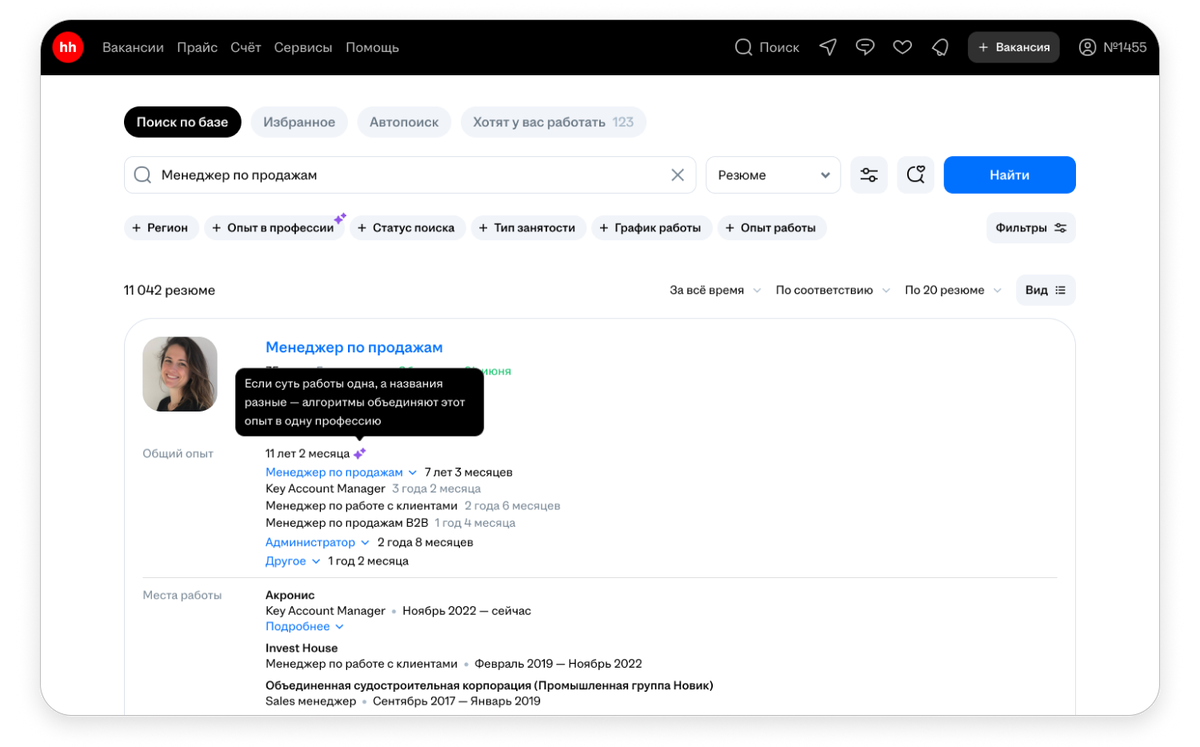This screenshot has height=747, width=1200.
Task: Expand the «Другое» experience group
Action: [292, 560]
